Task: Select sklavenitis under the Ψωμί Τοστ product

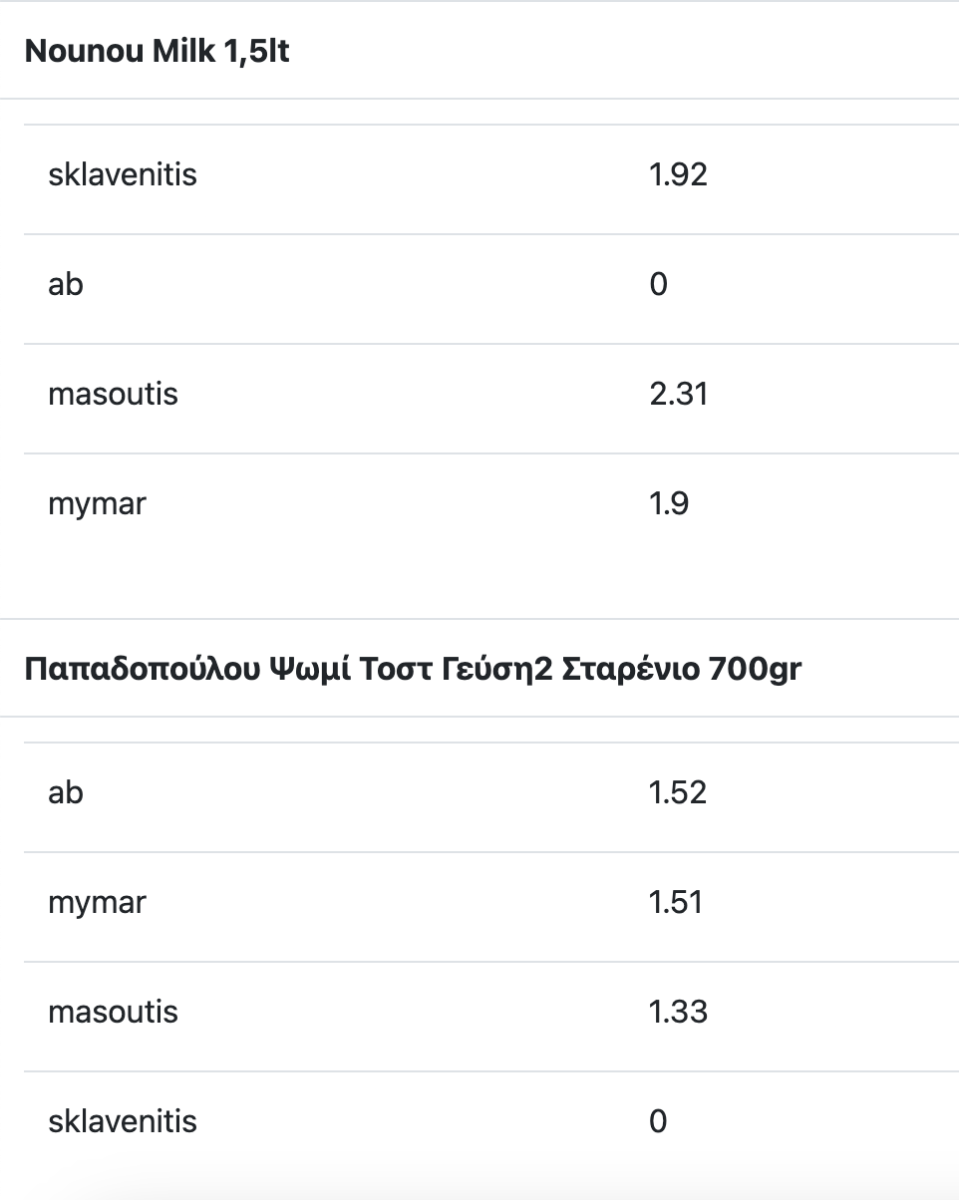Action: 123,1122
